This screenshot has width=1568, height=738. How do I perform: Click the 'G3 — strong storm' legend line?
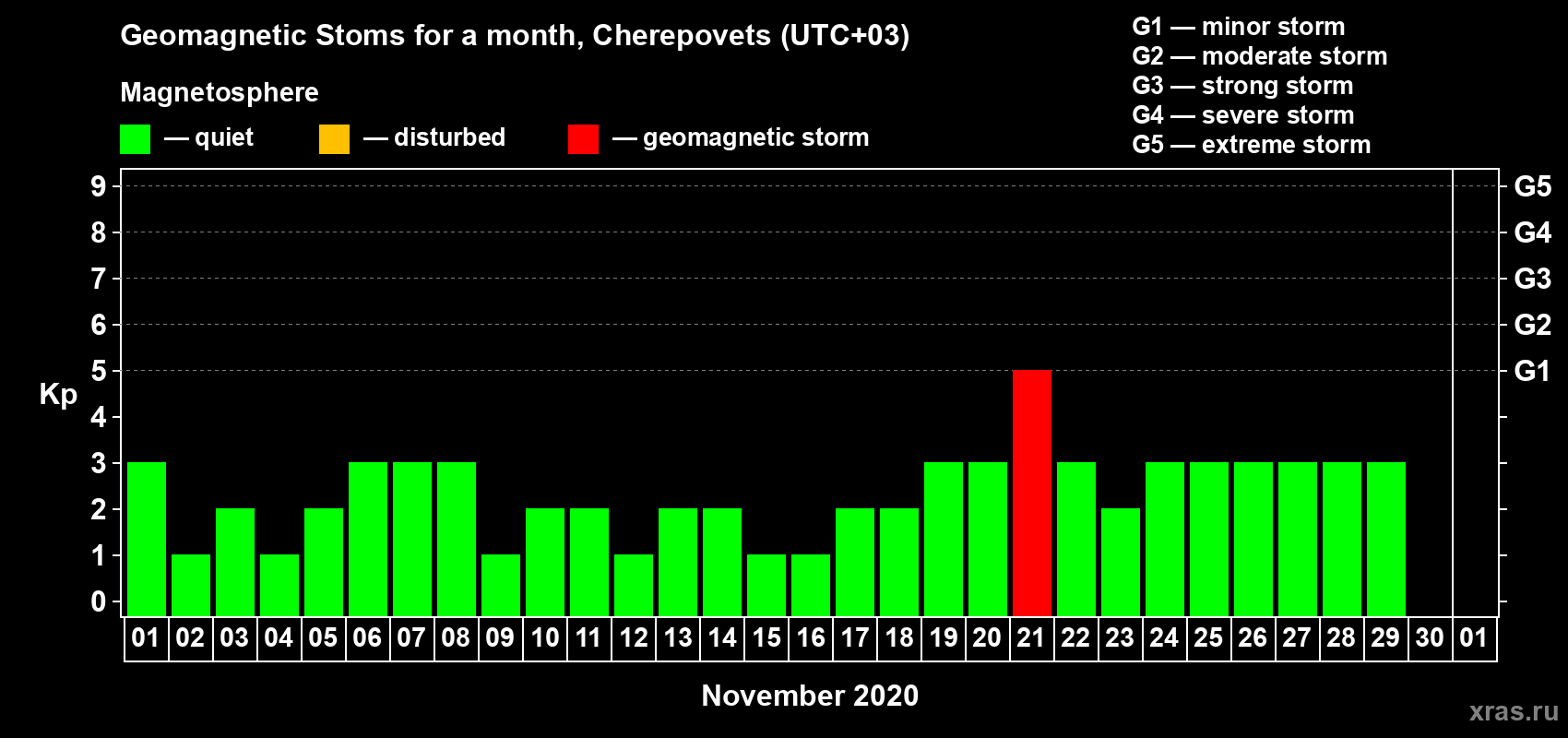coord(1242,86)
